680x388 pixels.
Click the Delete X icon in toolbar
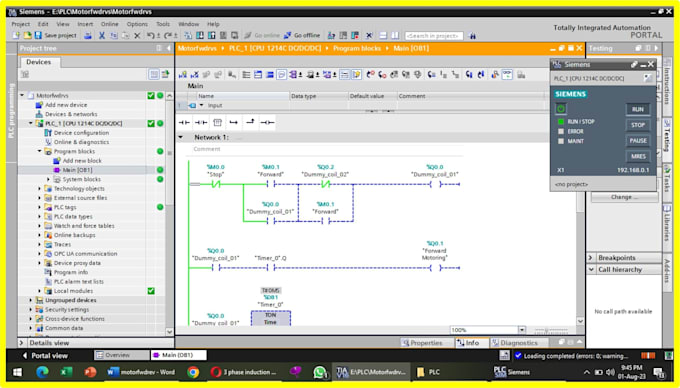[x=137, y=36]
